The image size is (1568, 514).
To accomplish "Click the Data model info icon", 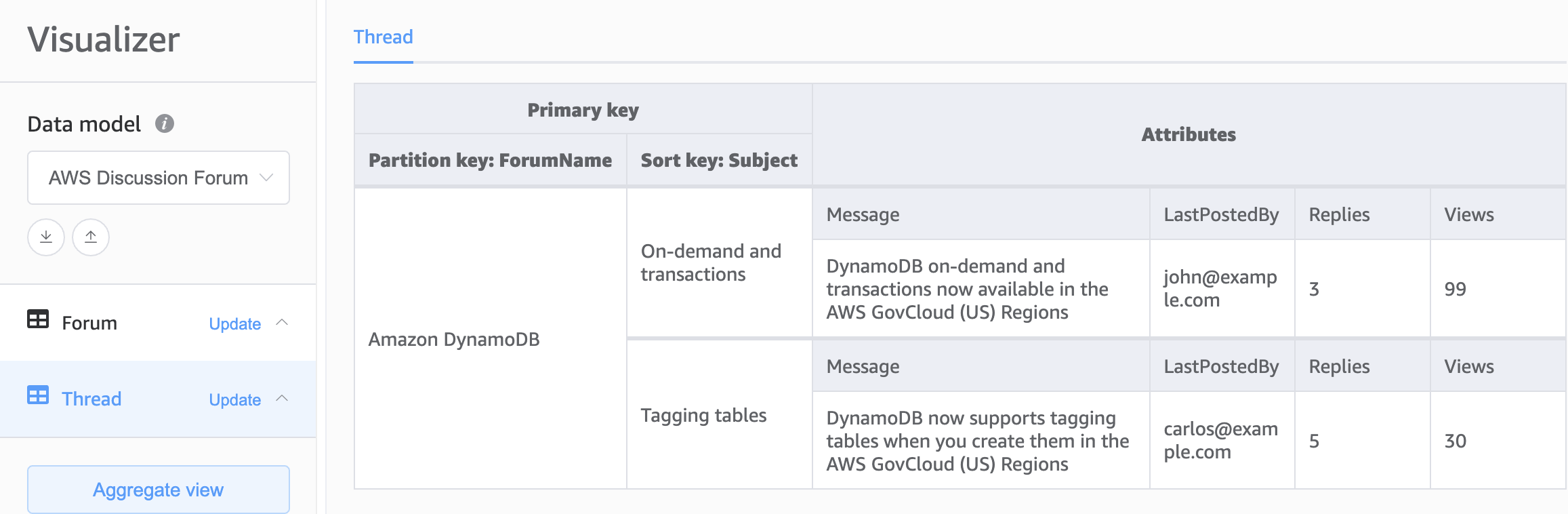I will (165, 123).
